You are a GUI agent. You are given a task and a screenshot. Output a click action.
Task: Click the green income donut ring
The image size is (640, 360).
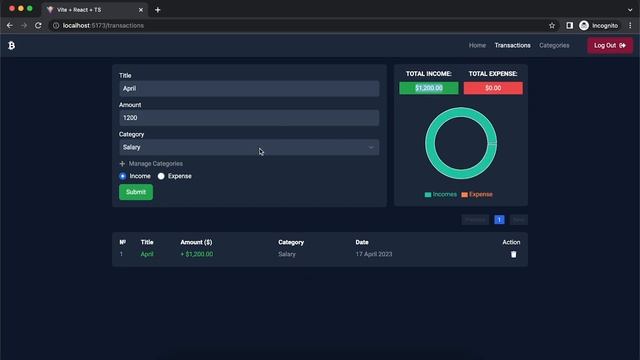pyautogui.click(x=430, y=143)
